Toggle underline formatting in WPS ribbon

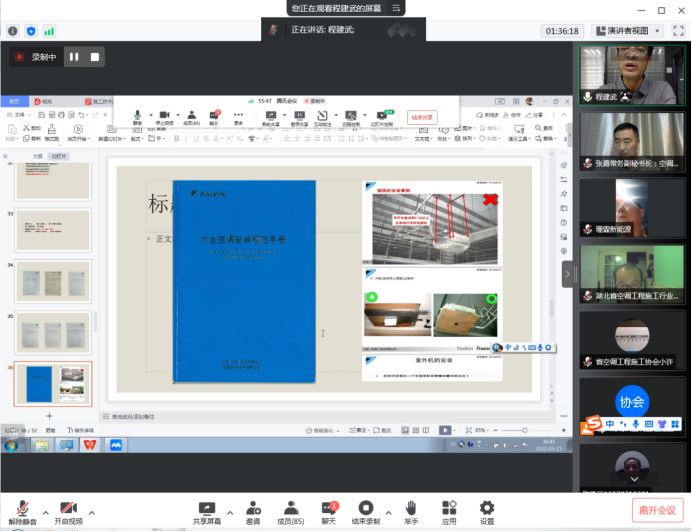pos(196,139)
